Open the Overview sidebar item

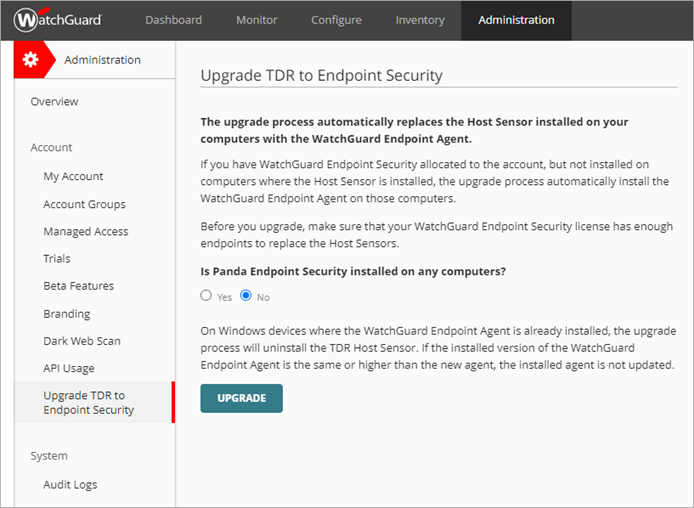pyautogui.click(x=54, y=102)
